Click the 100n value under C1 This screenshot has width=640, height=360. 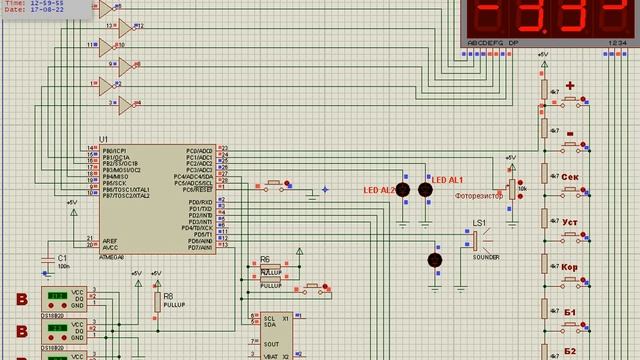coord(63,267)
